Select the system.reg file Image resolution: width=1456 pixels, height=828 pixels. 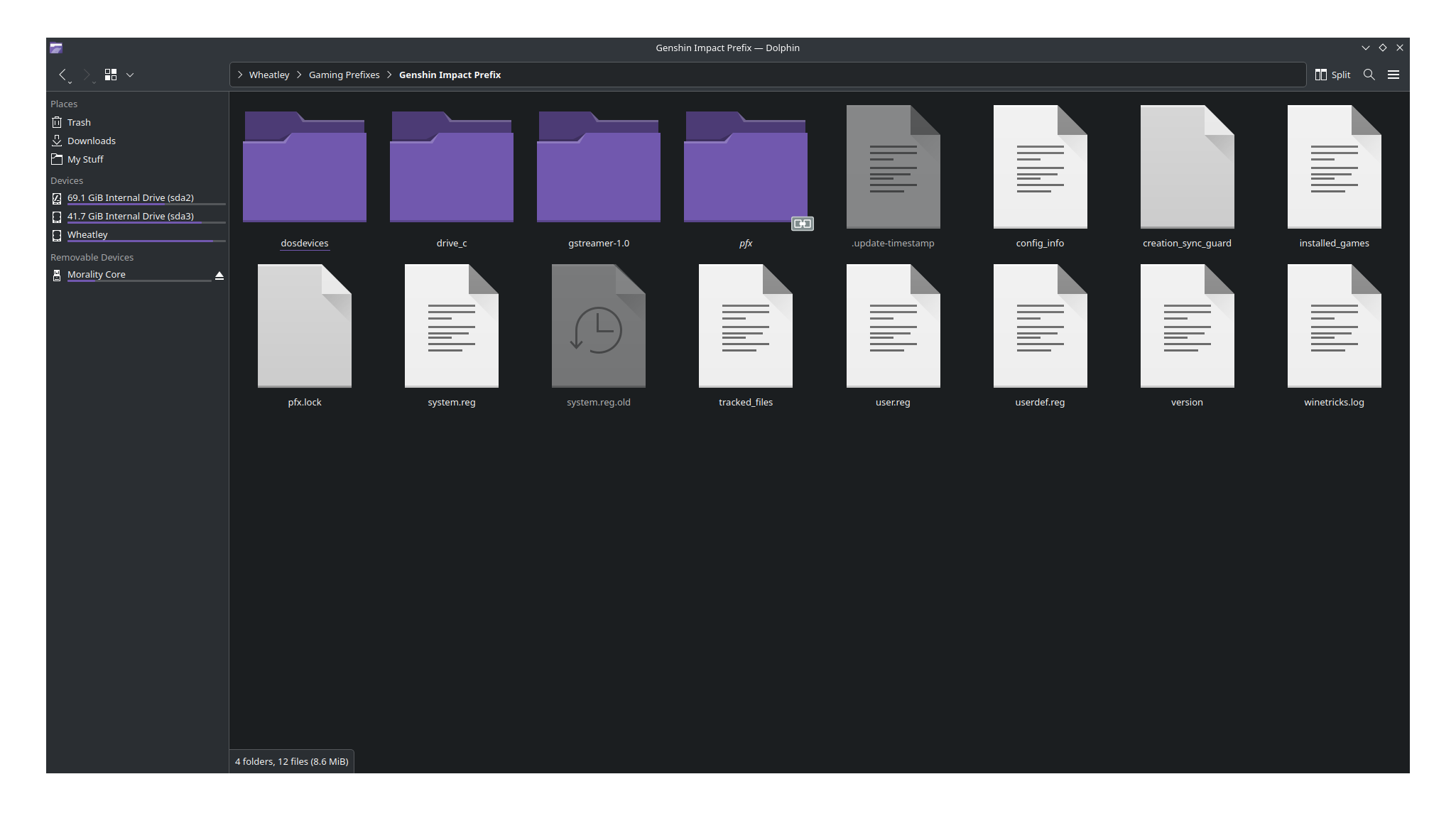click(x=451, y=327)
